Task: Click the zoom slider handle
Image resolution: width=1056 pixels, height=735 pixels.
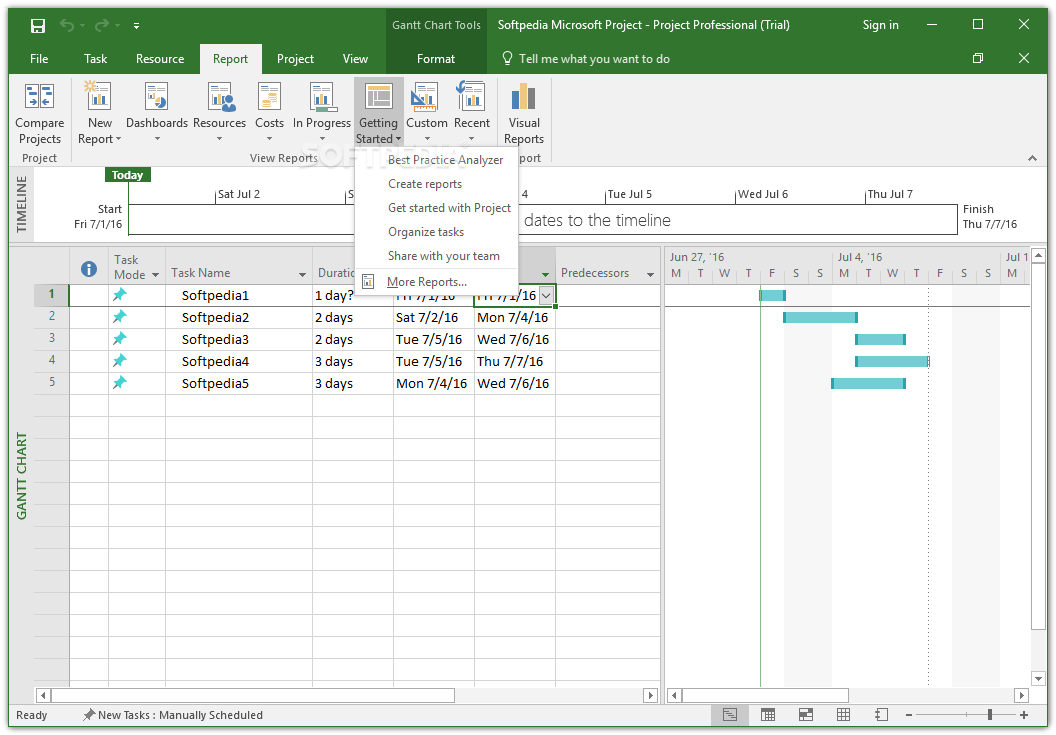Action: (x=989, y=715)
